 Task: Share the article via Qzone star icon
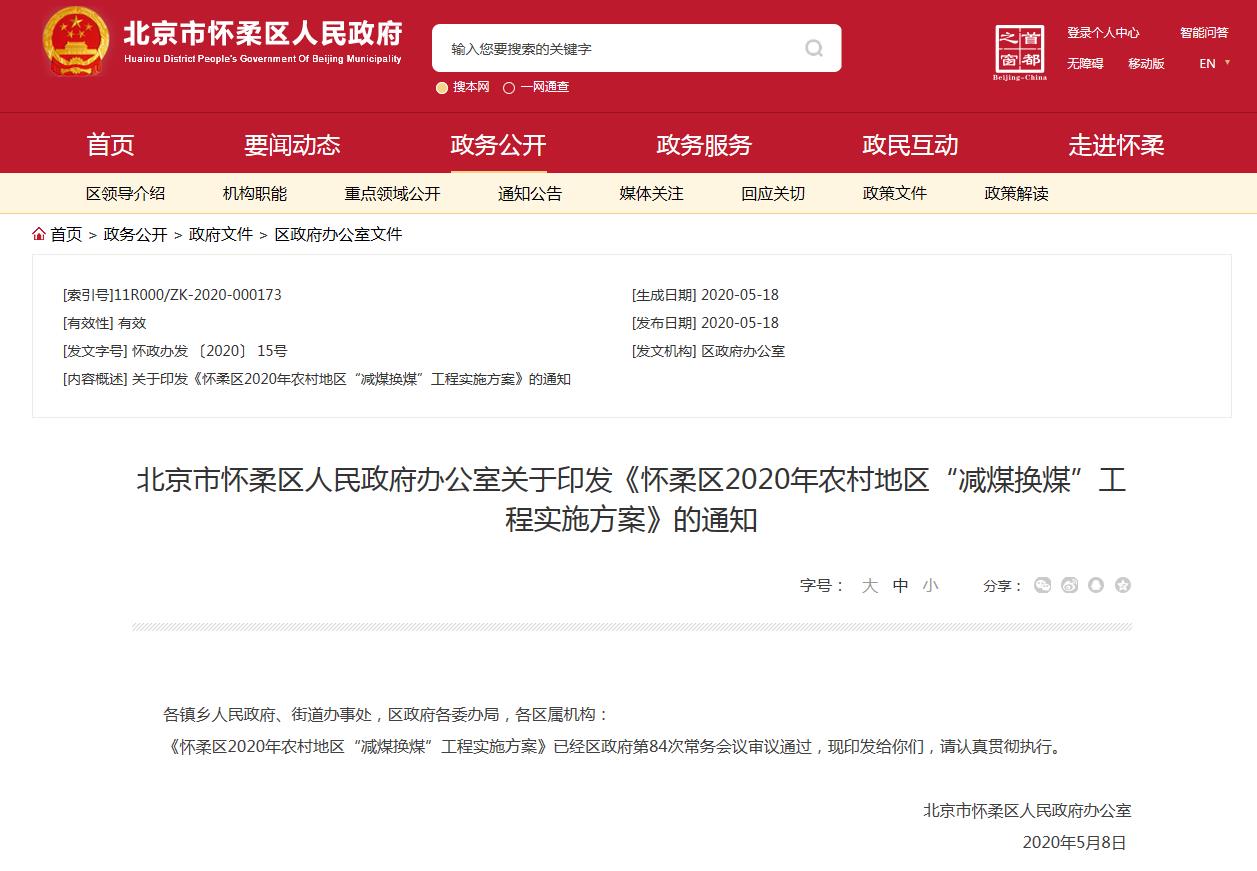(x=1123, y=585)
